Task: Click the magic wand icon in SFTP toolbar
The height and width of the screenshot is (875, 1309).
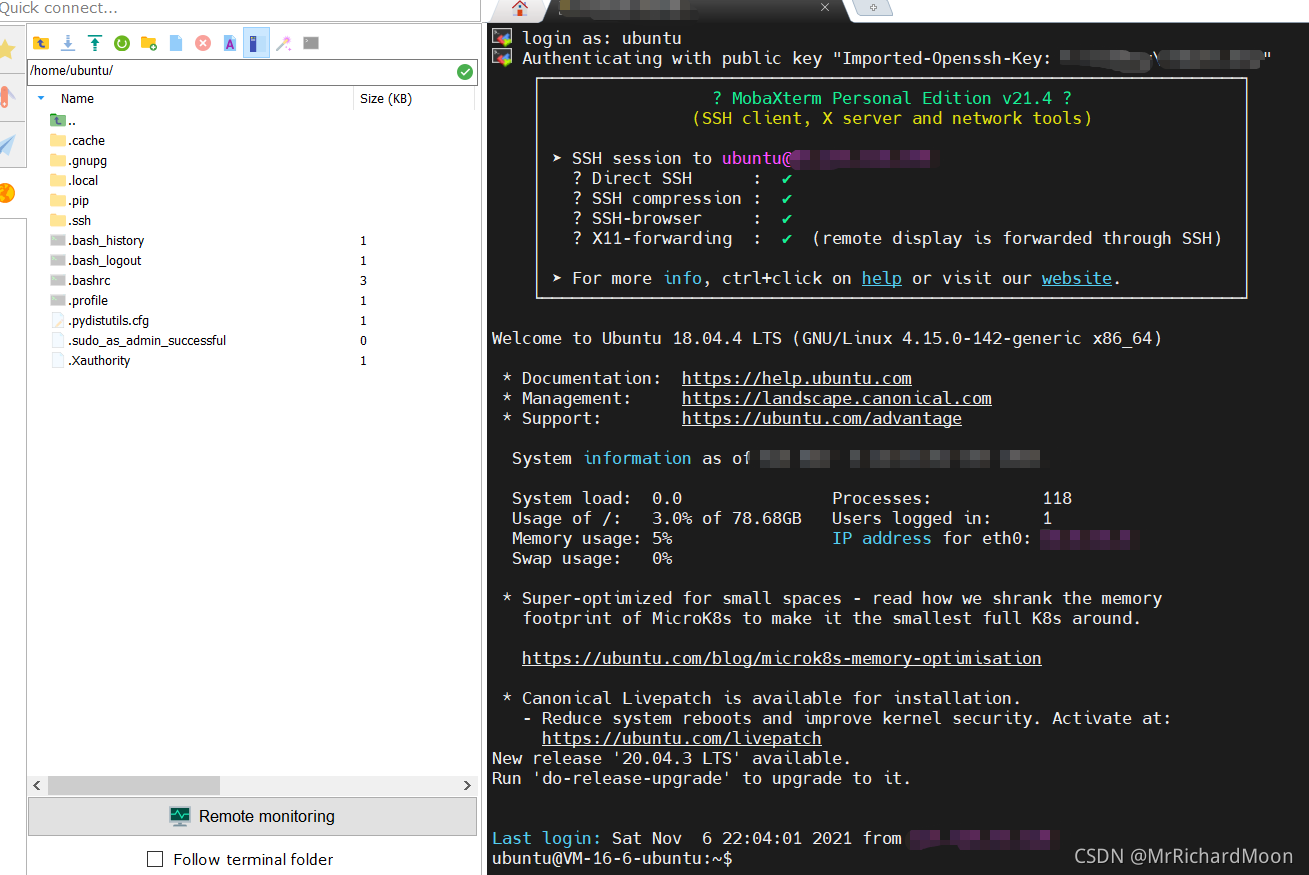Action: click(x=284, y=43)
